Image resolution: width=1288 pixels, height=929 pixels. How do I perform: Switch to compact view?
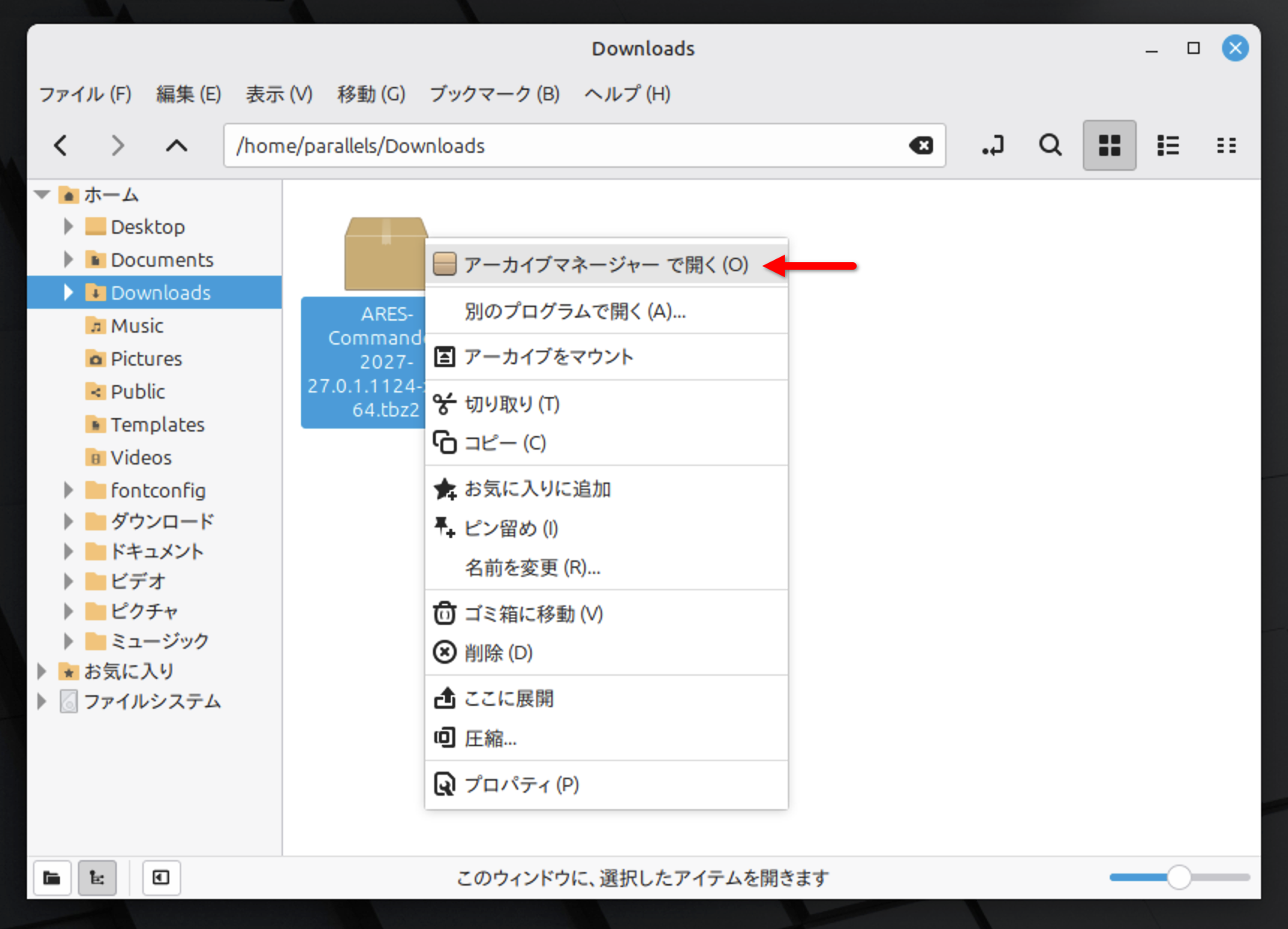click(1227, 145)
